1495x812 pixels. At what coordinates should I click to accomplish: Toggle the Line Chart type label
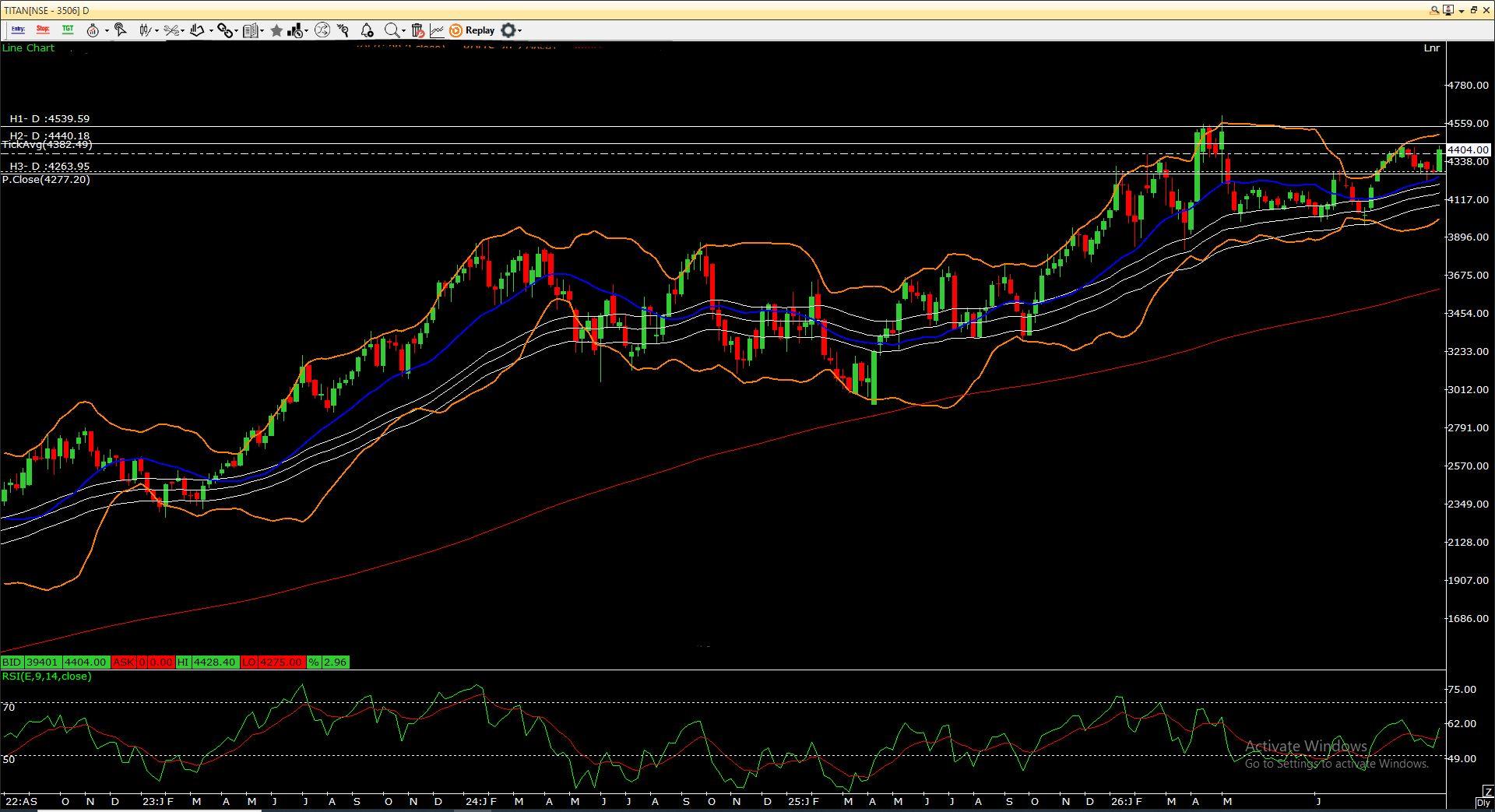(28, 48)
